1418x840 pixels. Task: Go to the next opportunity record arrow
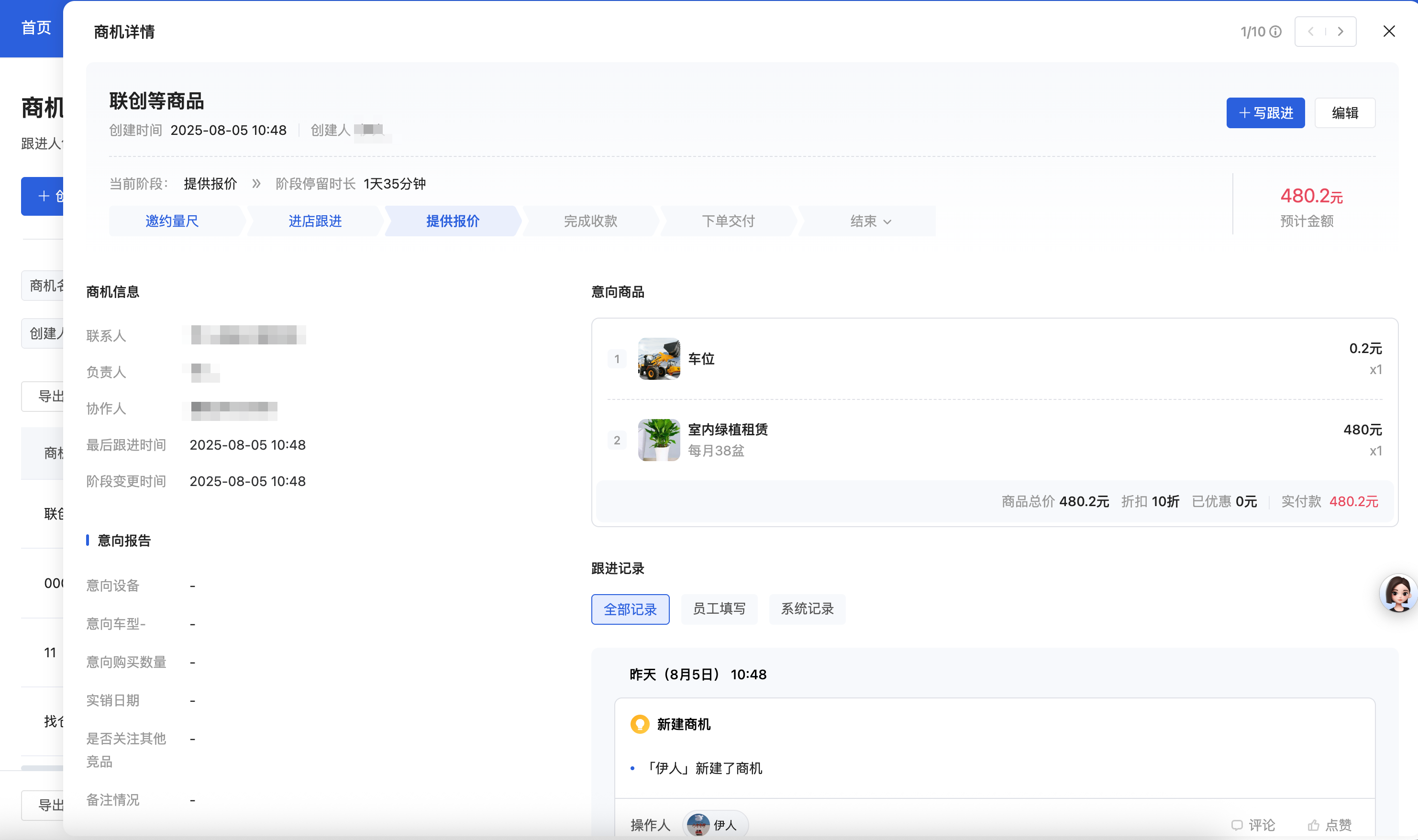1340,32
